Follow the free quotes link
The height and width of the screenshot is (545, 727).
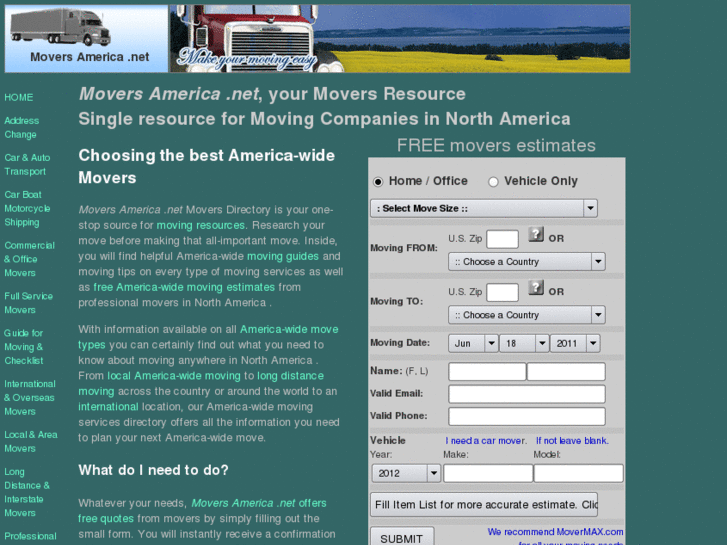pos(106,519)
